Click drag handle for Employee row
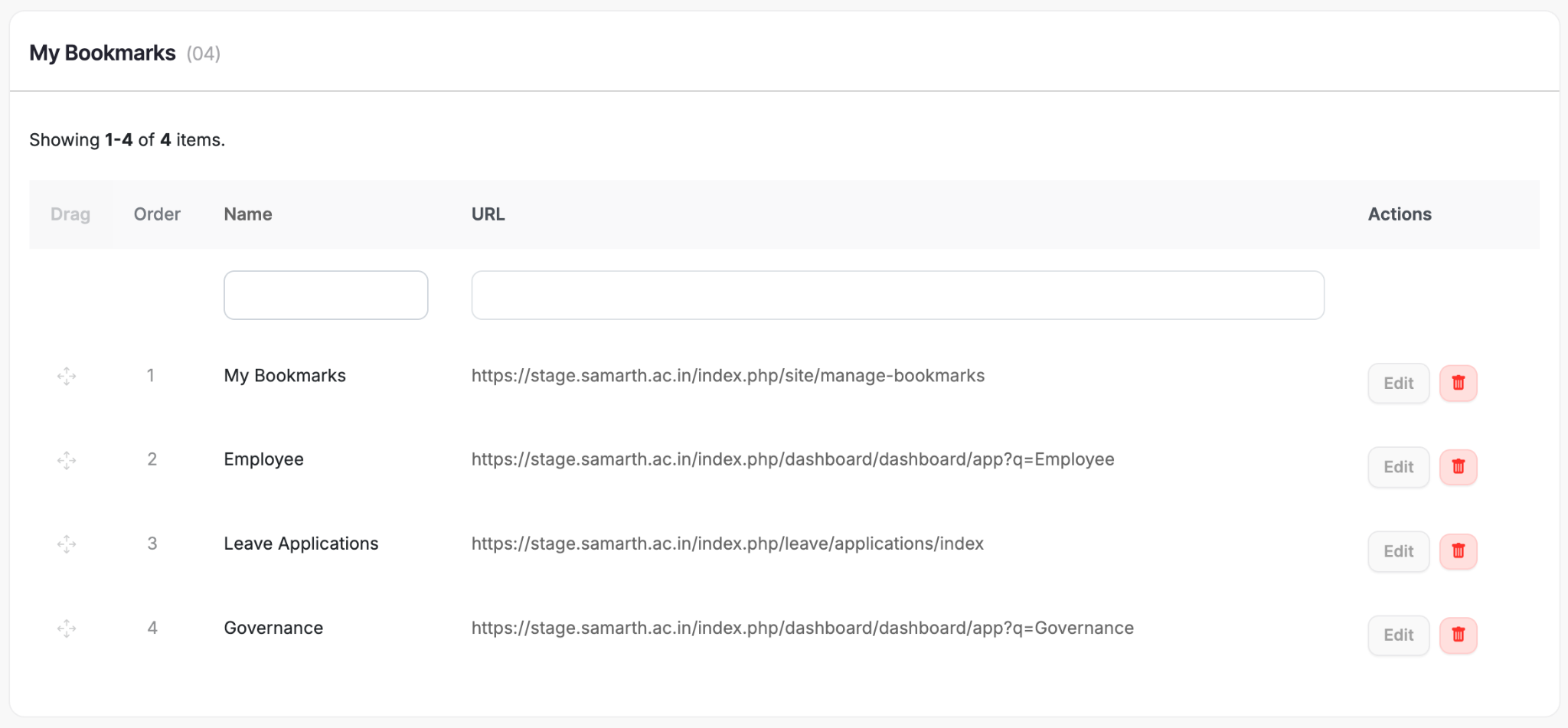This screenshot has width=1568, height=728. click(67, 460)
